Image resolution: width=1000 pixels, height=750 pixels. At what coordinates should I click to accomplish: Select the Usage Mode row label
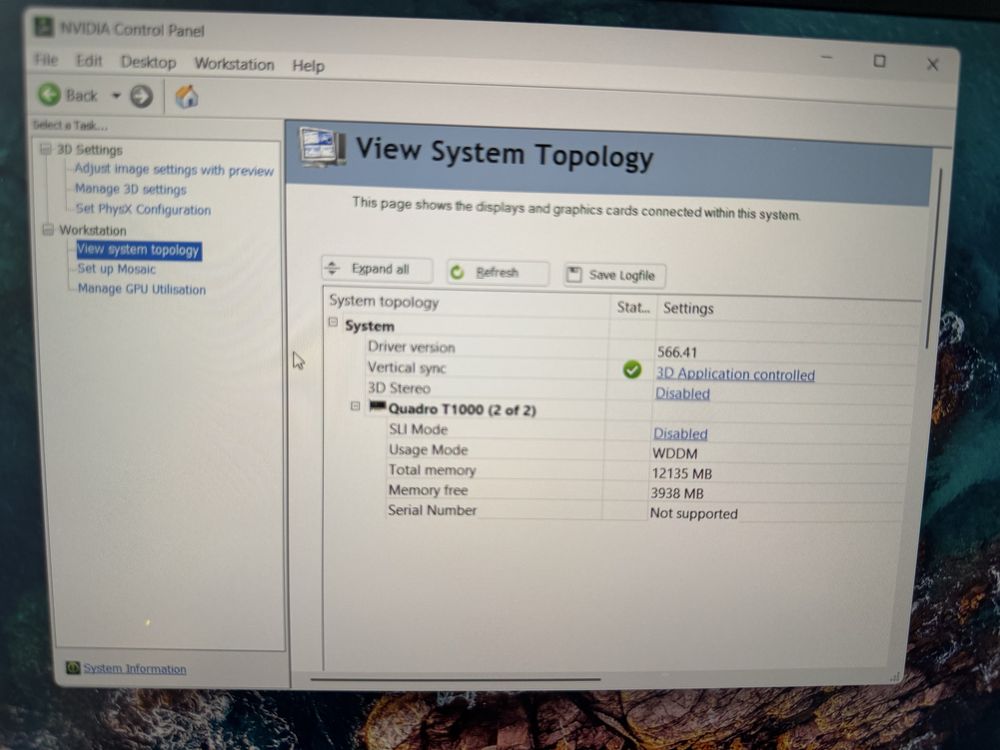pyautogui.click(x=428, y=450)
